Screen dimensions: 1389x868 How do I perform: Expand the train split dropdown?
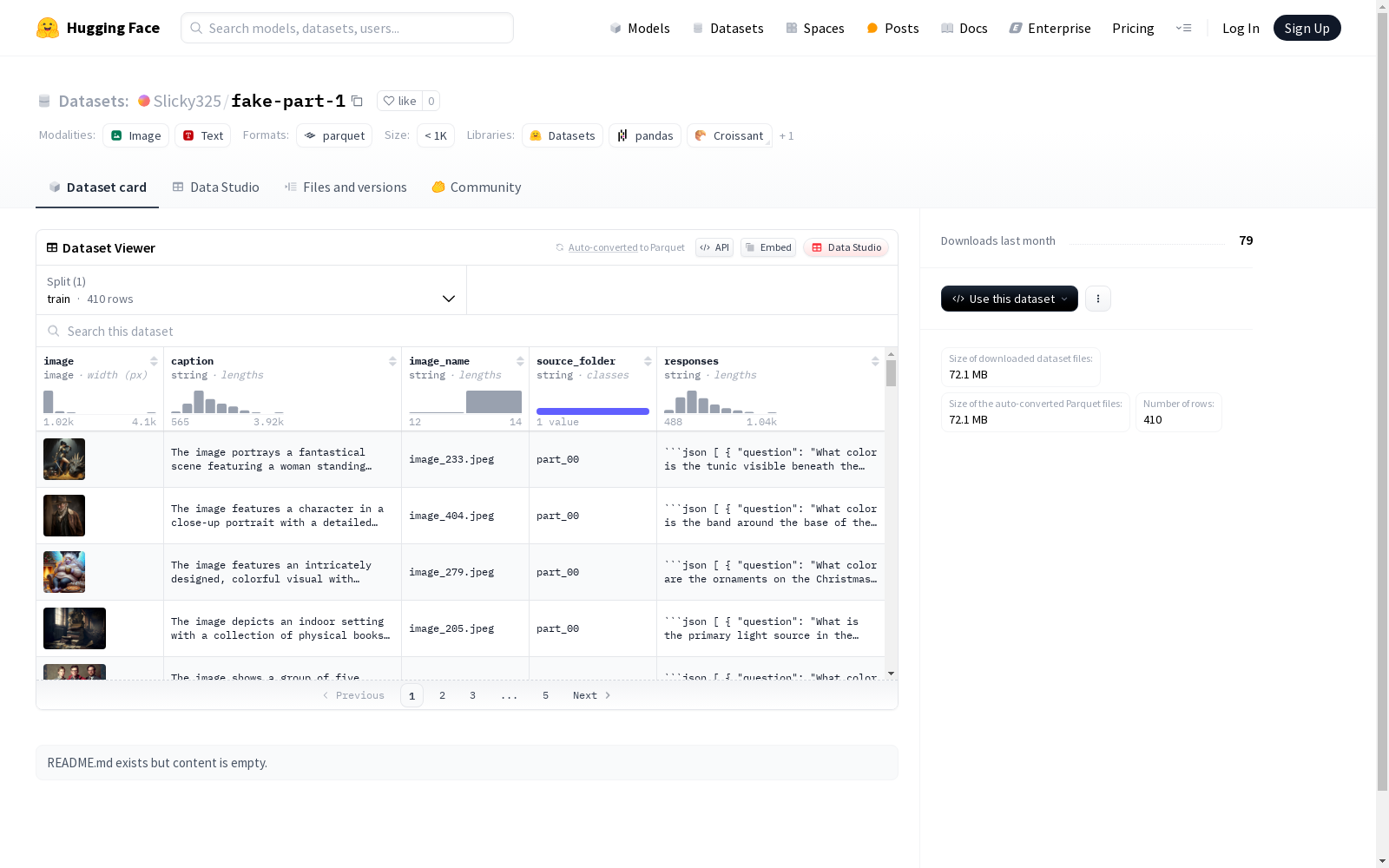tap(251, 290)
